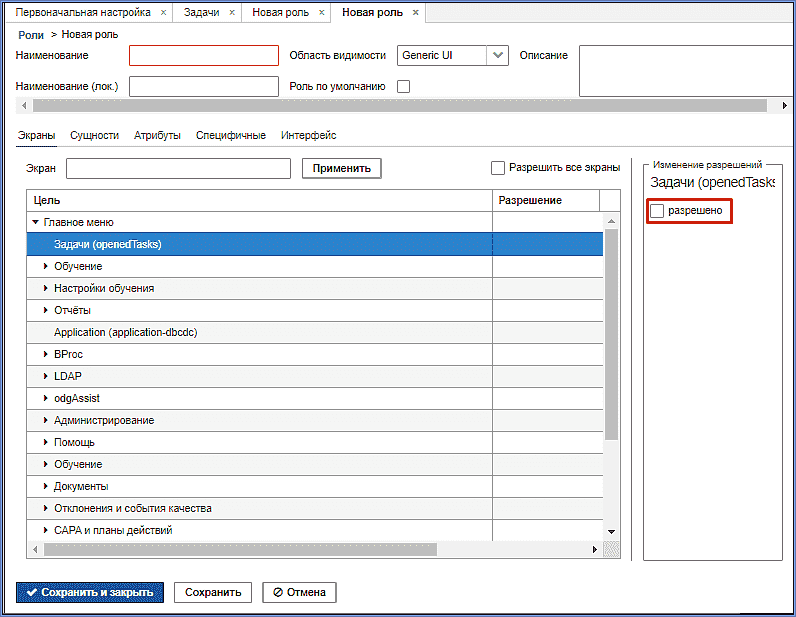Check the разрешено checkbox

657,211
